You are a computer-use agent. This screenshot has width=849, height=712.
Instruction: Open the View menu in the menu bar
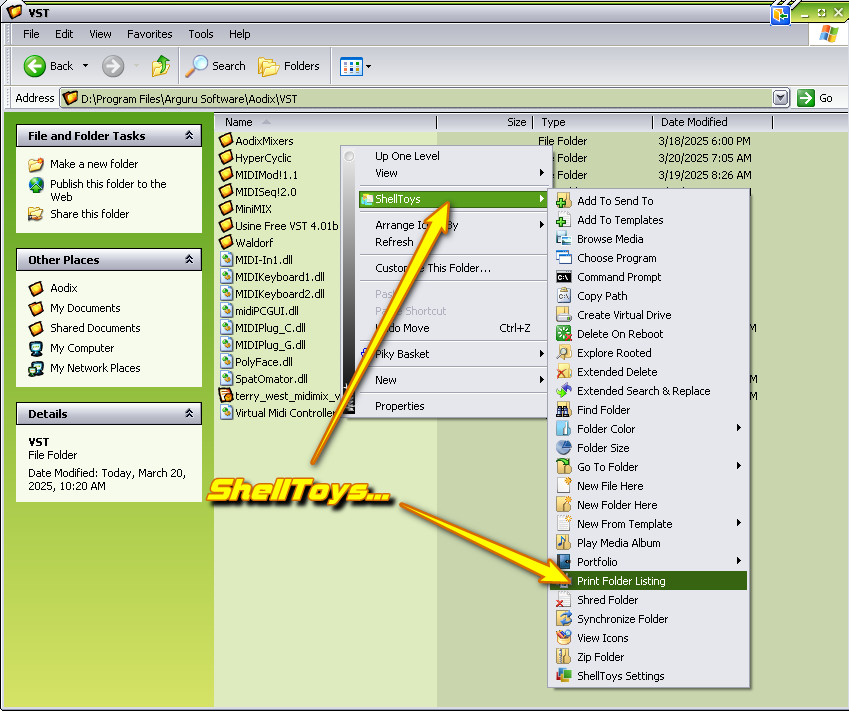click(100, 34)
